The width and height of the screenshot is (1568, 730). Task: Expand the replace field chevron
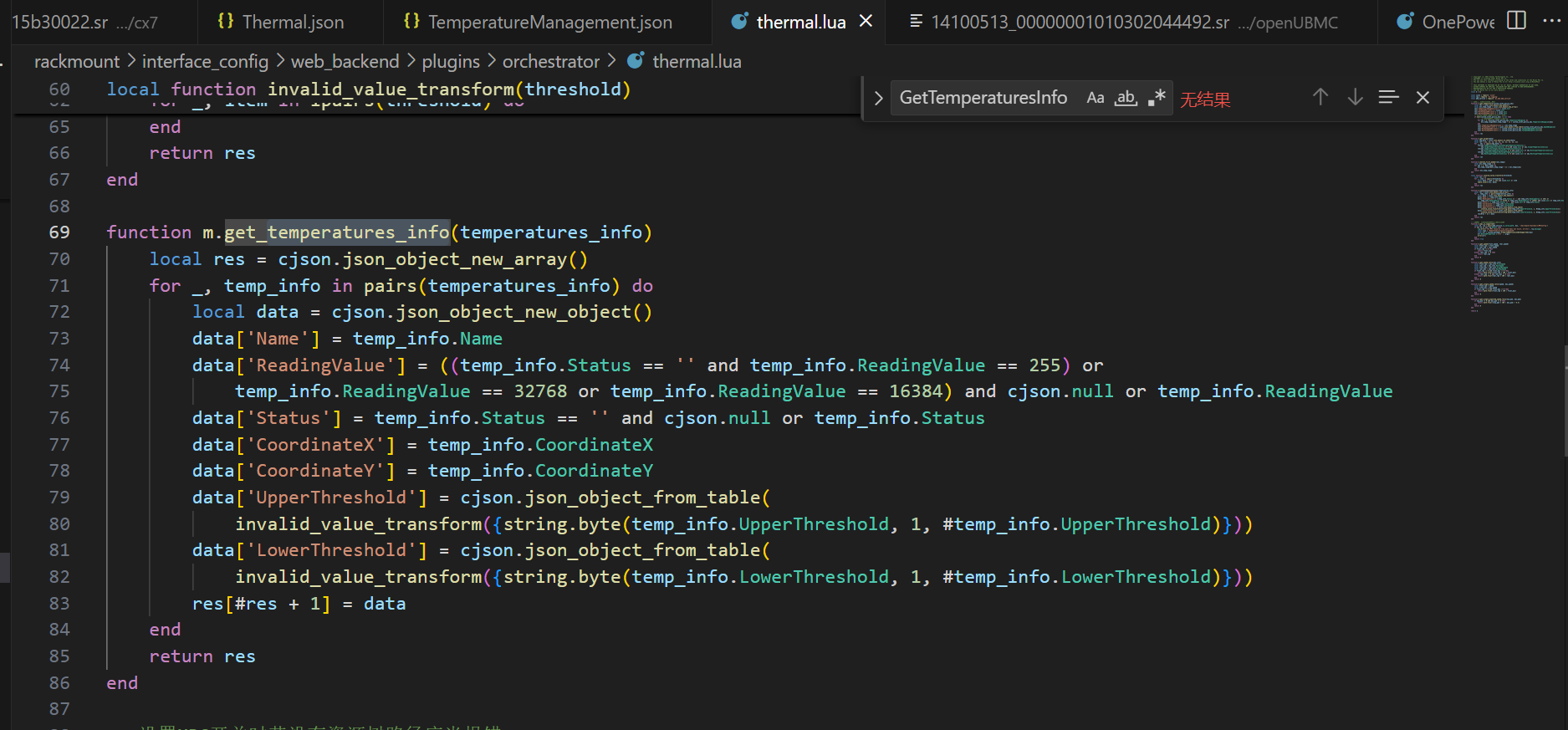[878, 99]
